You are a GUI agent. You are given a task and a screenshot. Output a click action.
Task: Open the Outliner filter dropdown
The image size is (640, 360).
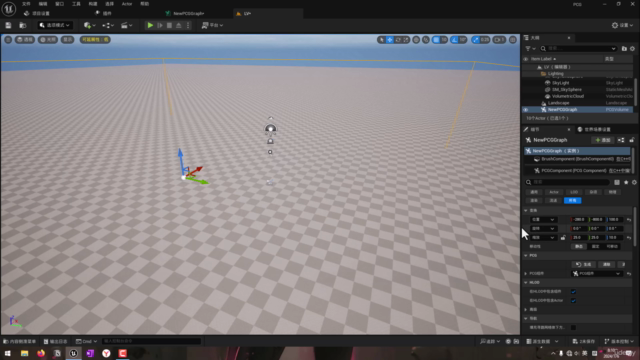click(530, 49)
